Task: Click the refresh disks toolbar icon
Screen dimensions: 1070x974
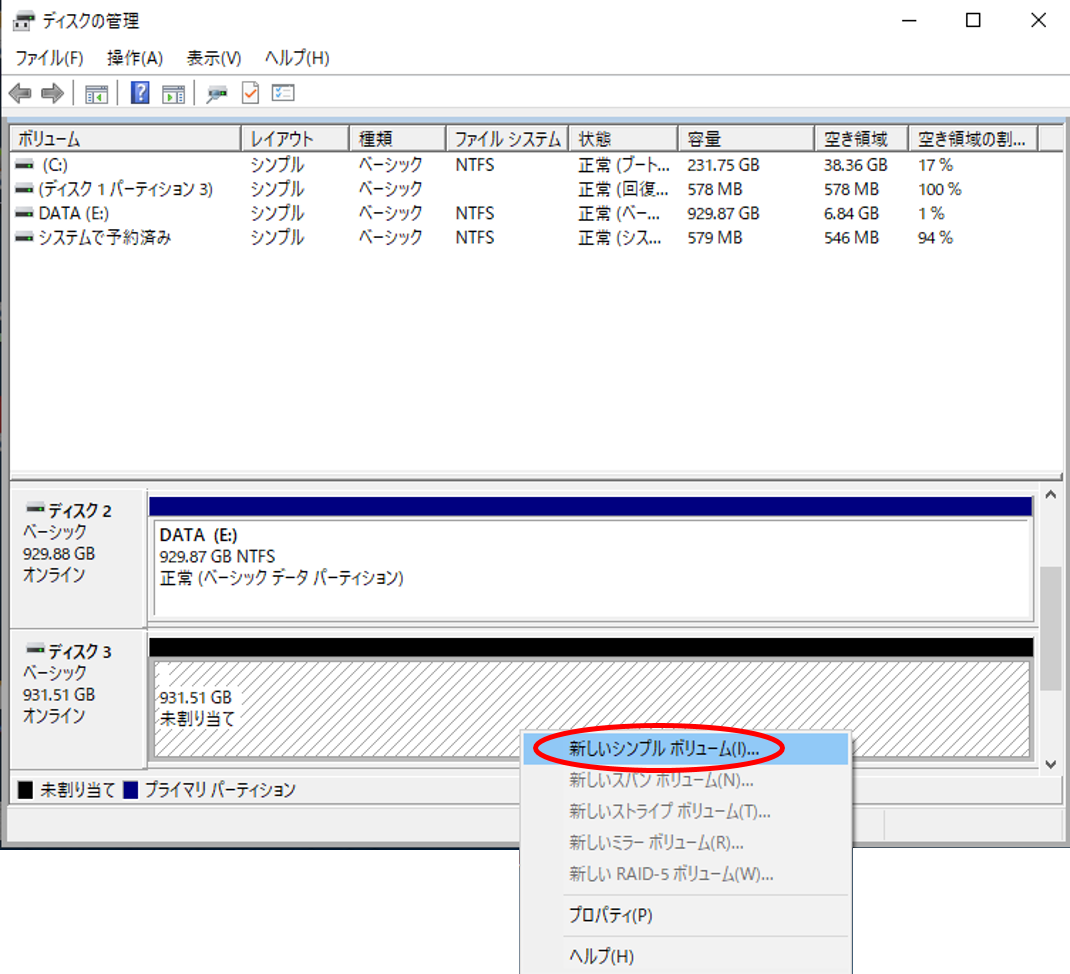Action: pyautogui.click(x=217, y=94)
